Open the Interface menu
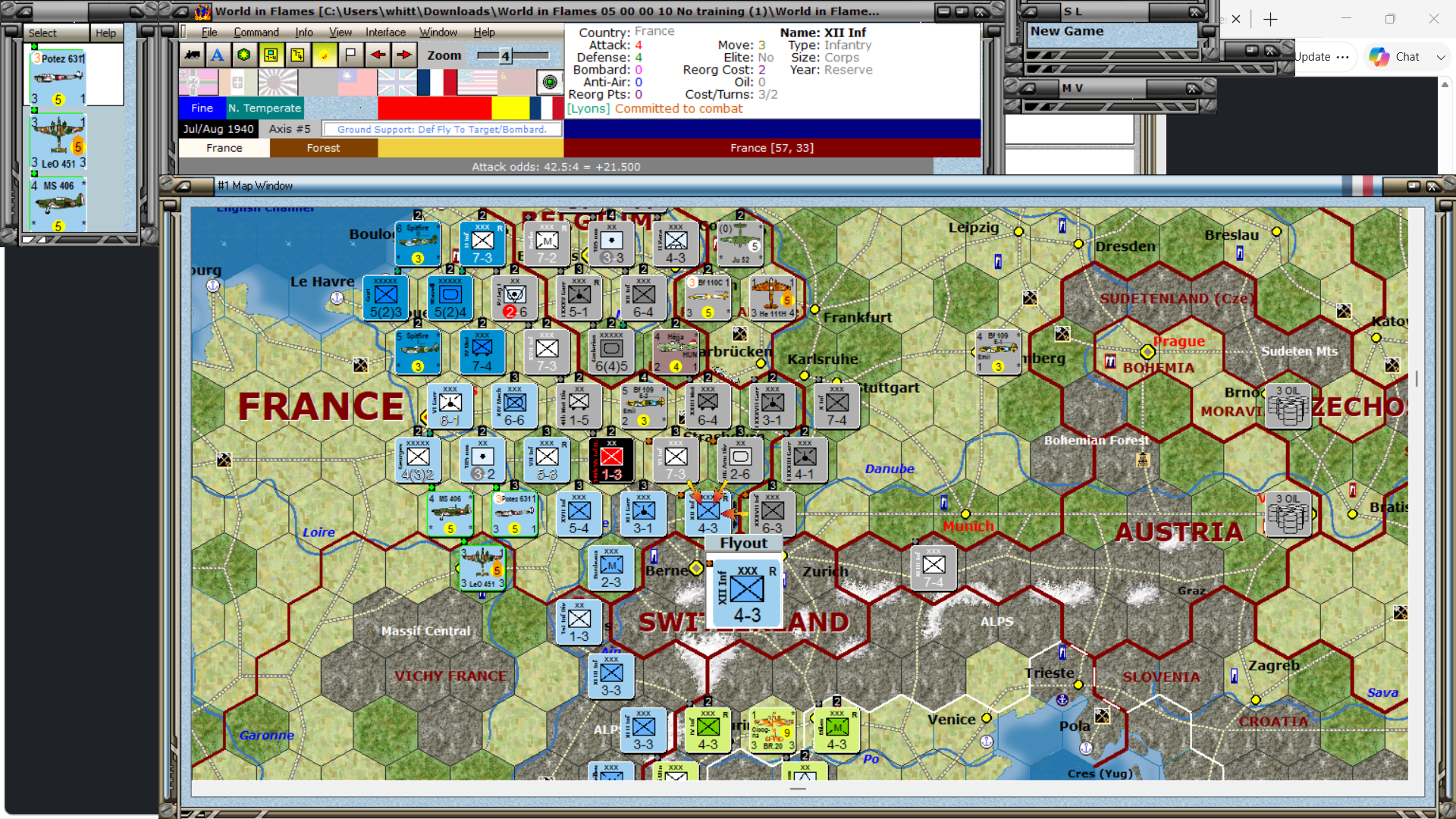This screenshot has width=1456, height=819. pos(385,32)
